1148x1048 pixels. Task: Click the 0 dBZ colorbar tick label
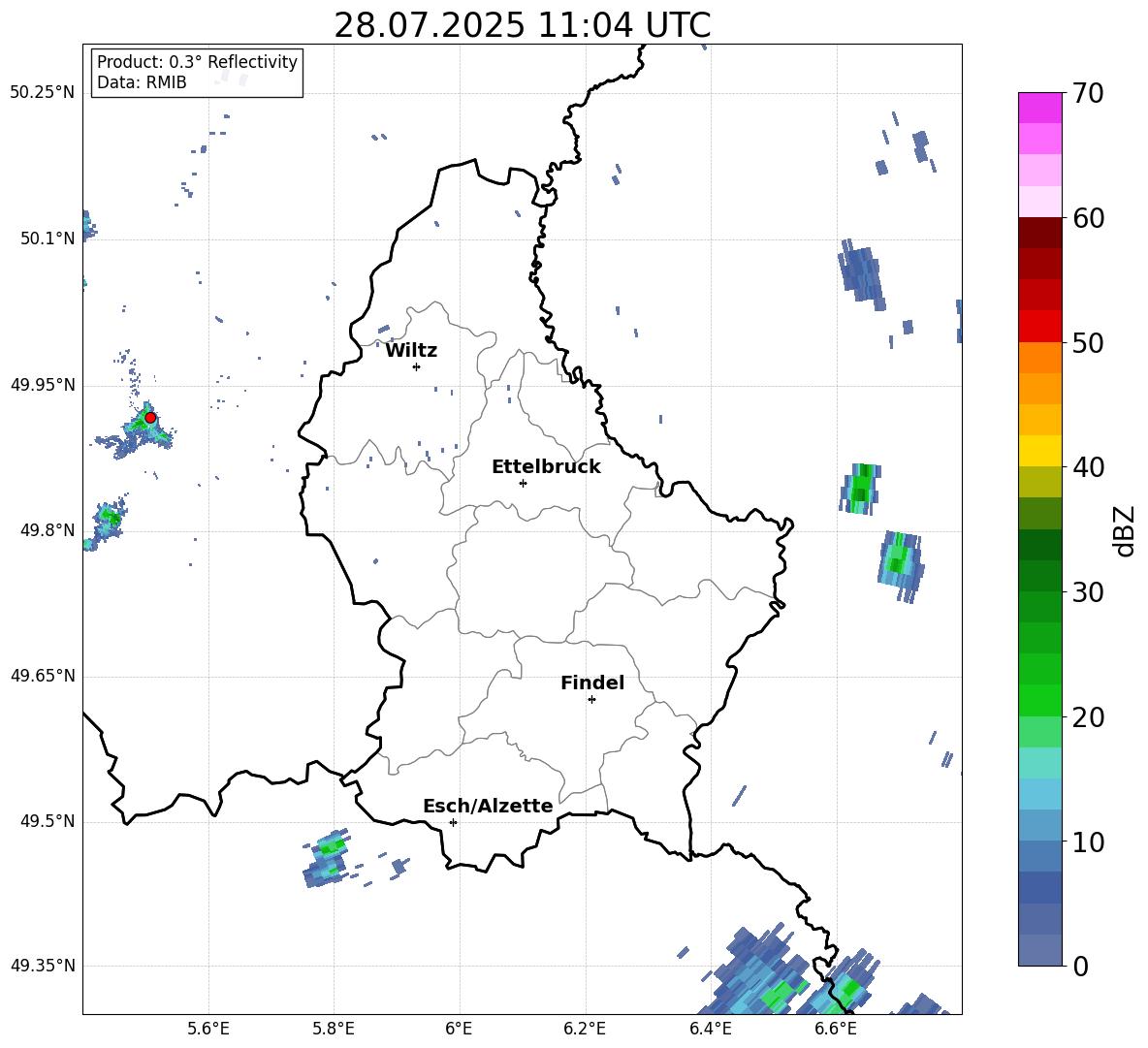tap(1080, 966)
